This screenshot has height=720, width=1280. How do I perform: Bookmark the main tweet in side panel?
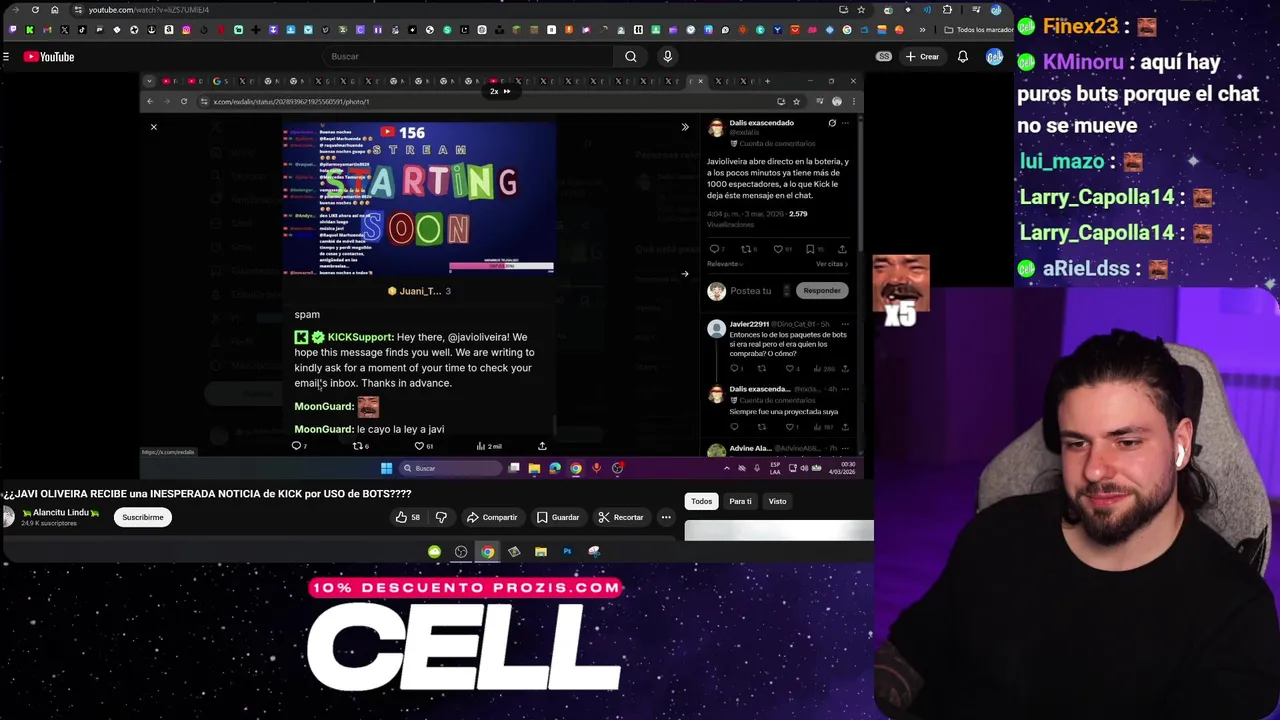pyautogui.click(x=810, y=249)
